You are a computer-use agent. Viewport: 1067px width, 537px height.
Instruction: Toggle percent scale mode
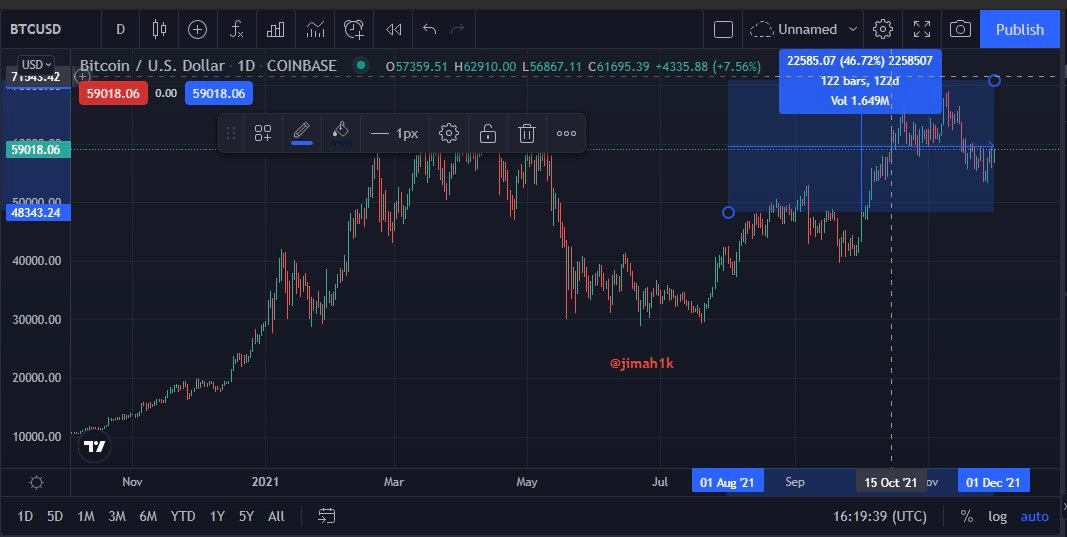[966, 517]
